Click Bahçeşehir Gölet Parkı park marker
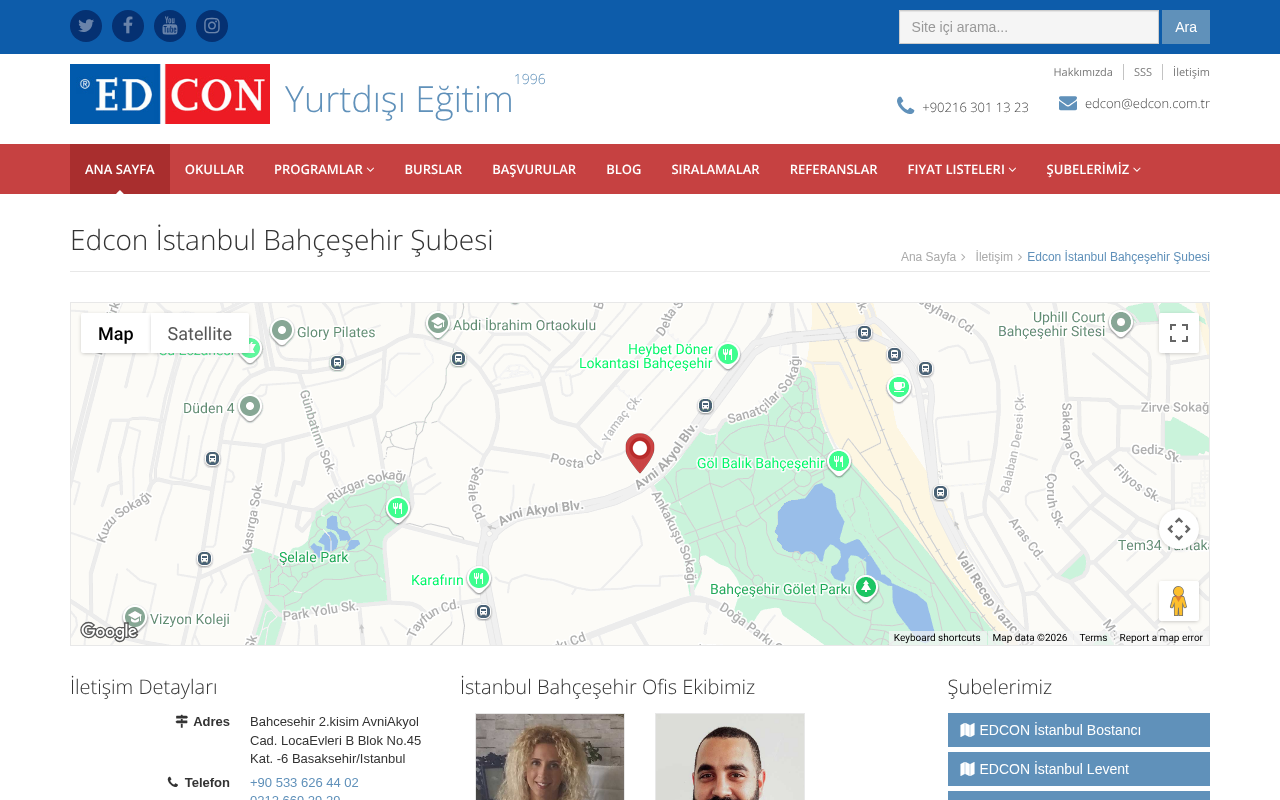1280x800 pixels. click(866, 587)
